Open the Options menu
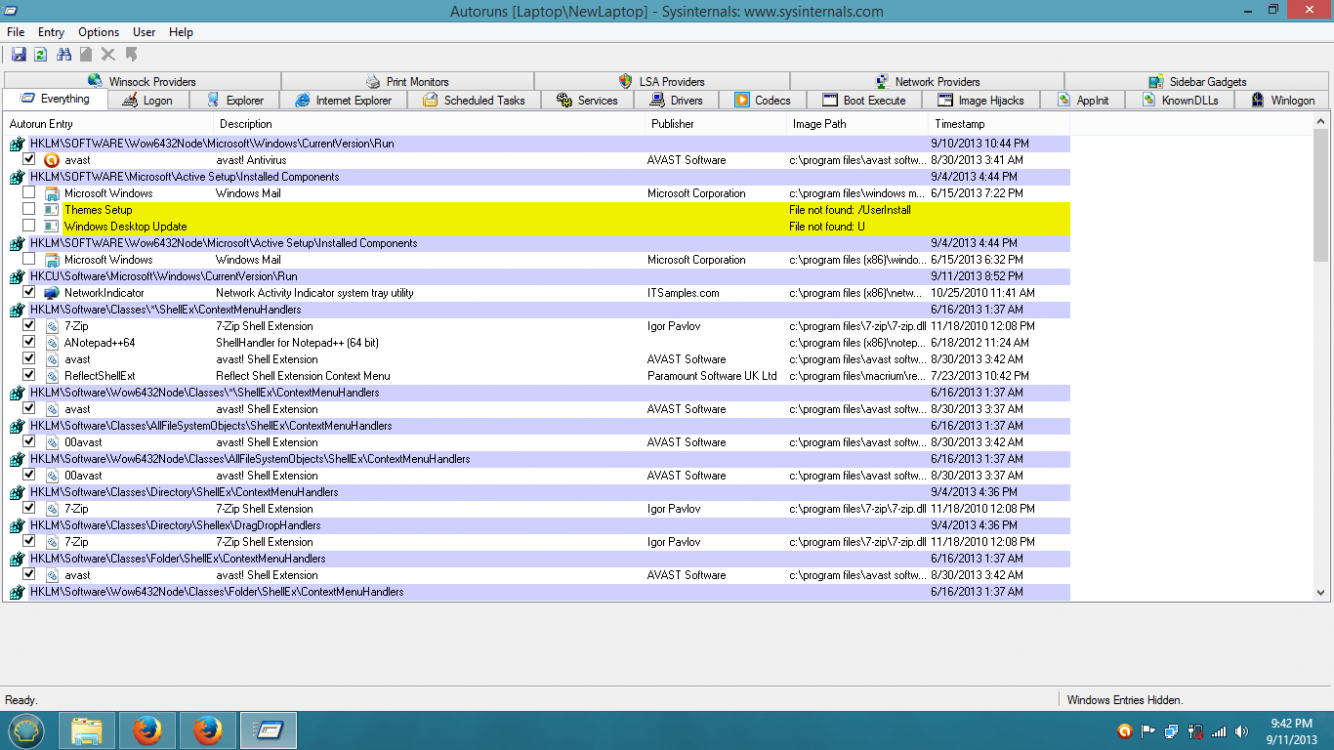This screenshot has height=750, width=1334. coord(99,32)
